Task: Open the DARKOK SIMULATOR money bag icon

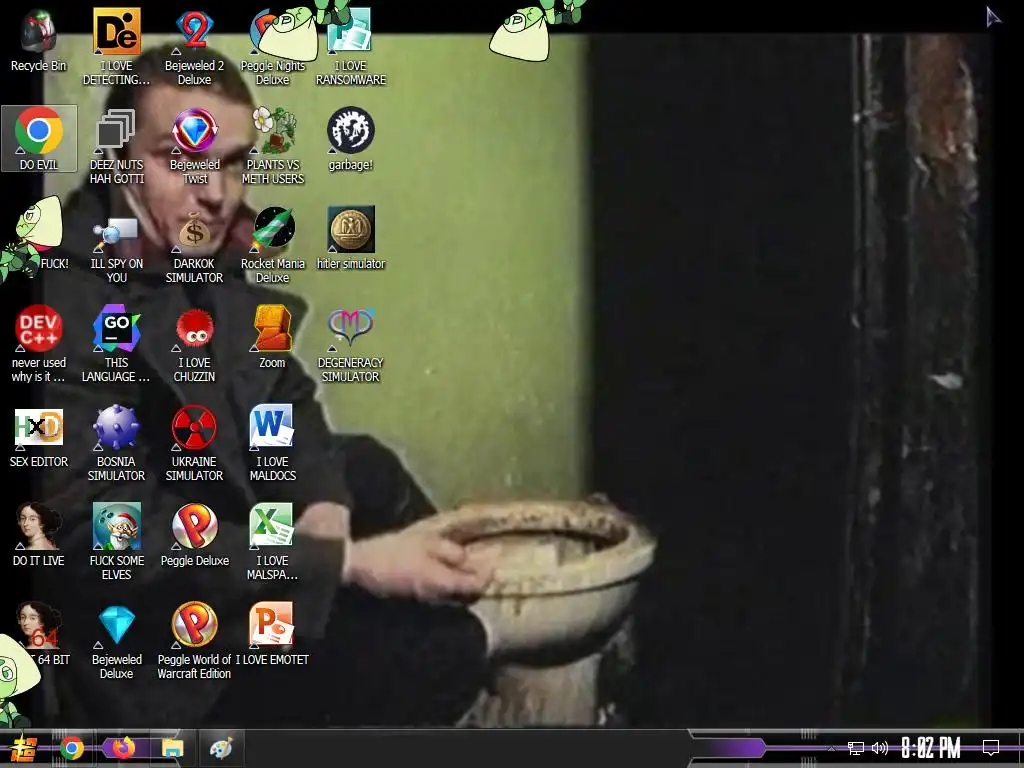Action: tap(194, 246)
